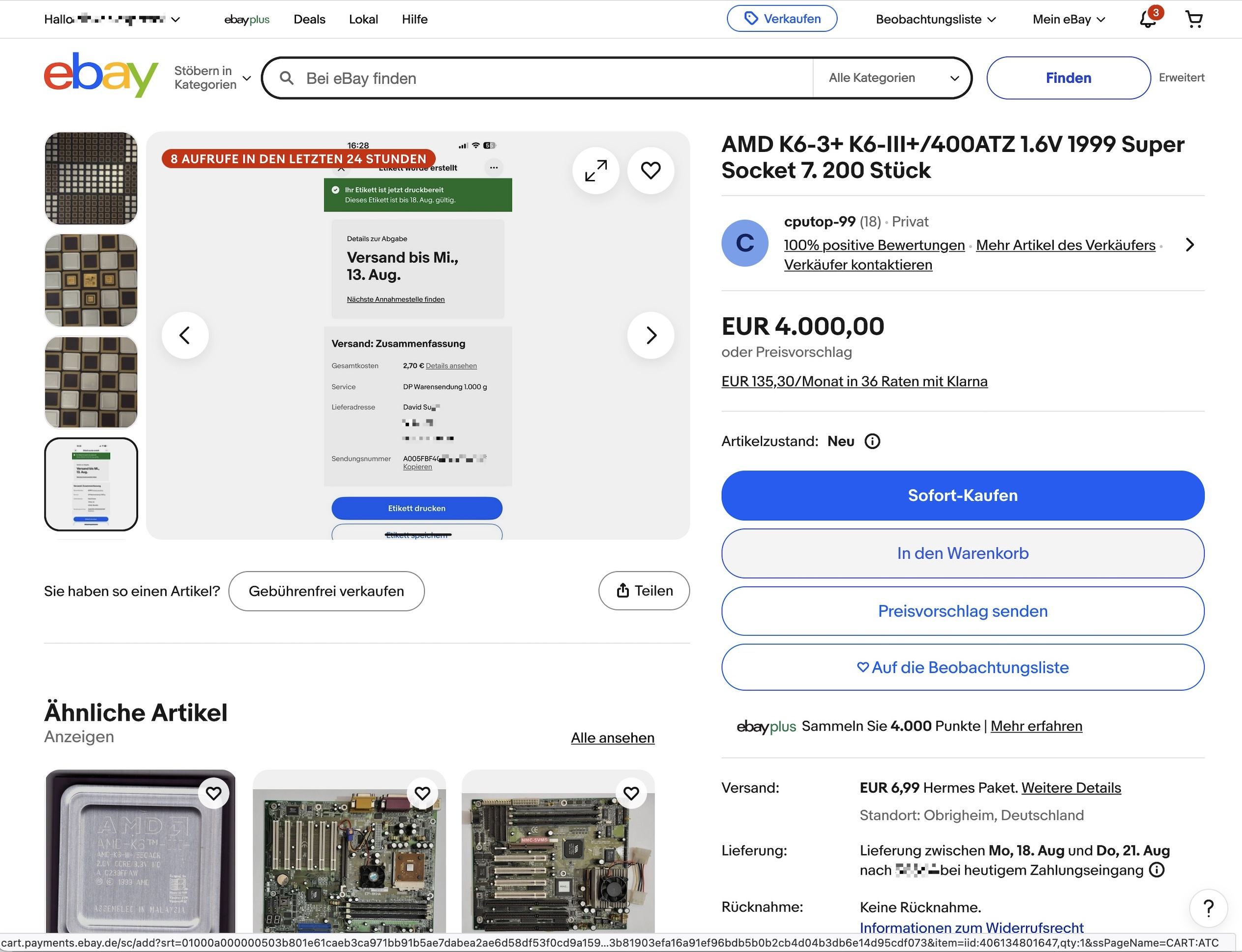Open the Hilfe menu item
The height and width of the screenshot is (952, 1242).
pos(414,20)
